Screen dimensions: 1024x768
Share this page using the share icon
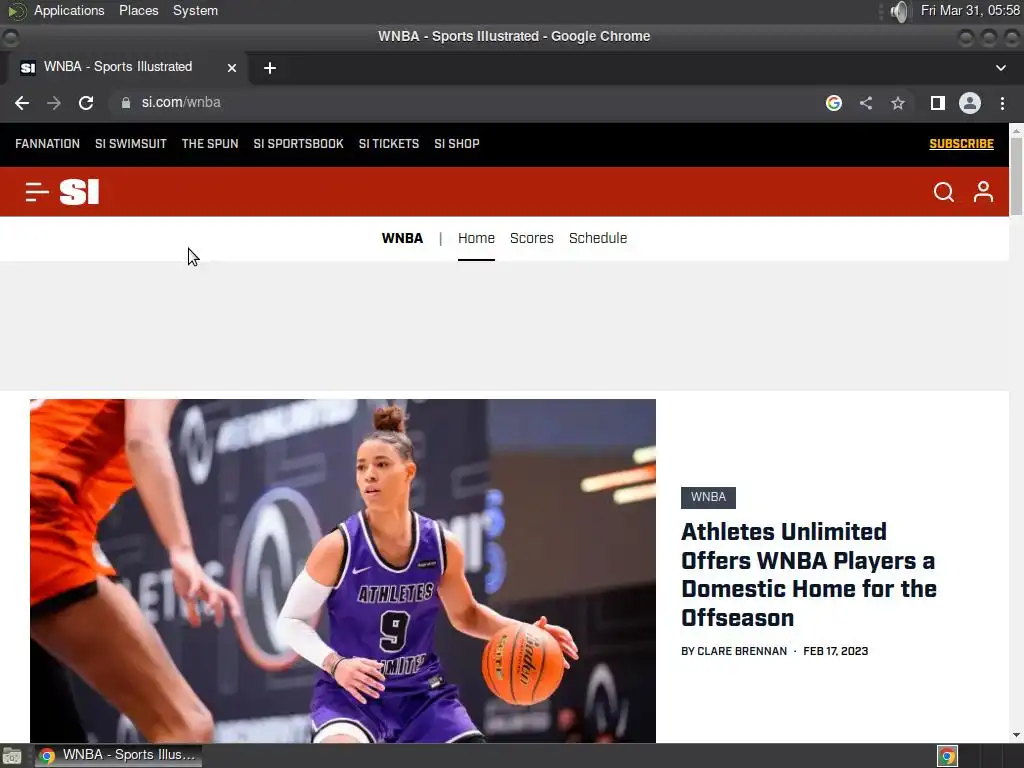click(x=866, y=103)
